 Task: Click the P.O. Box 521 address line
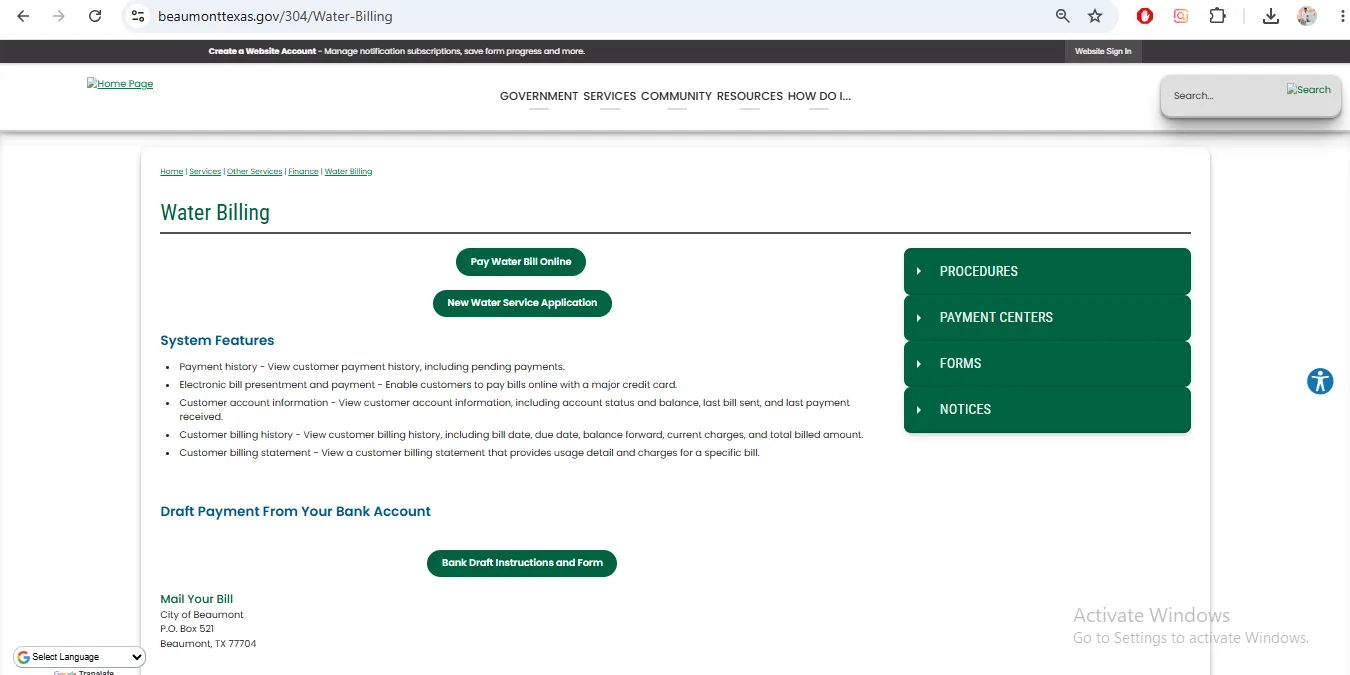coord(187,629)
